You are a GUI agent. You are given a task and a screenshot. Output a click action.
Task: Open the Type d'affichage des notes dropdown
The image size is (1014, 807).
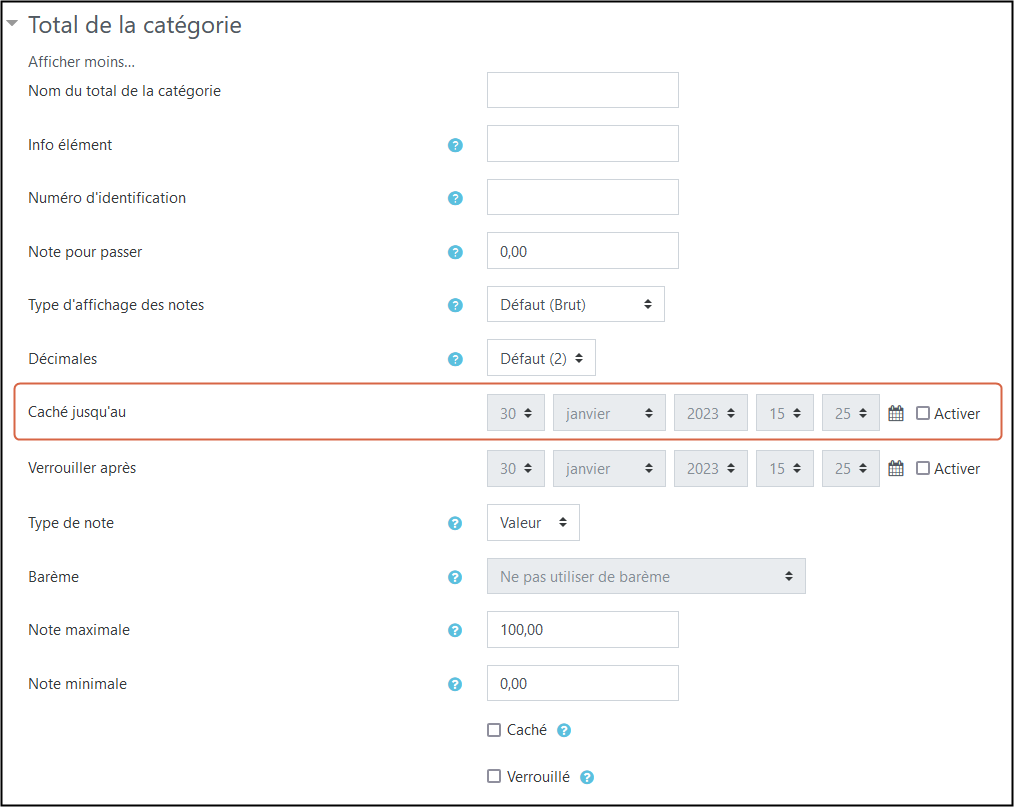pyautogui.click(x=575, y=304)
